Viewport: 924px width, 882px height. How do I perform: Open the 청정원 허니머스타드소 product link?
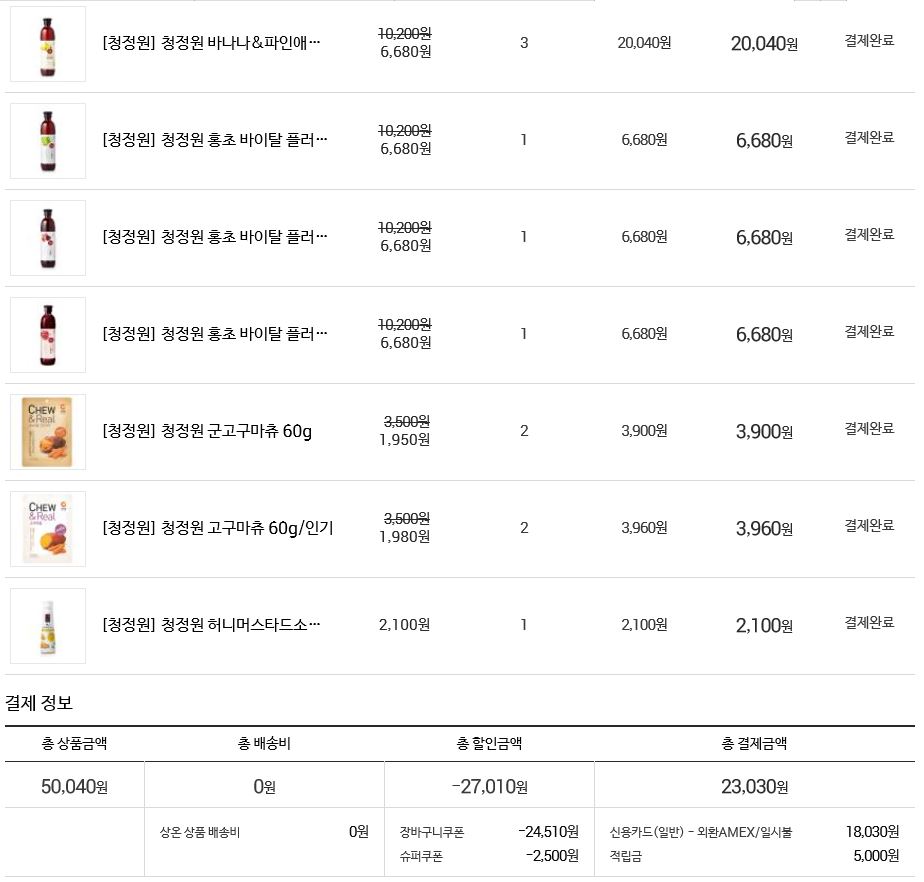tap(211, 625)
